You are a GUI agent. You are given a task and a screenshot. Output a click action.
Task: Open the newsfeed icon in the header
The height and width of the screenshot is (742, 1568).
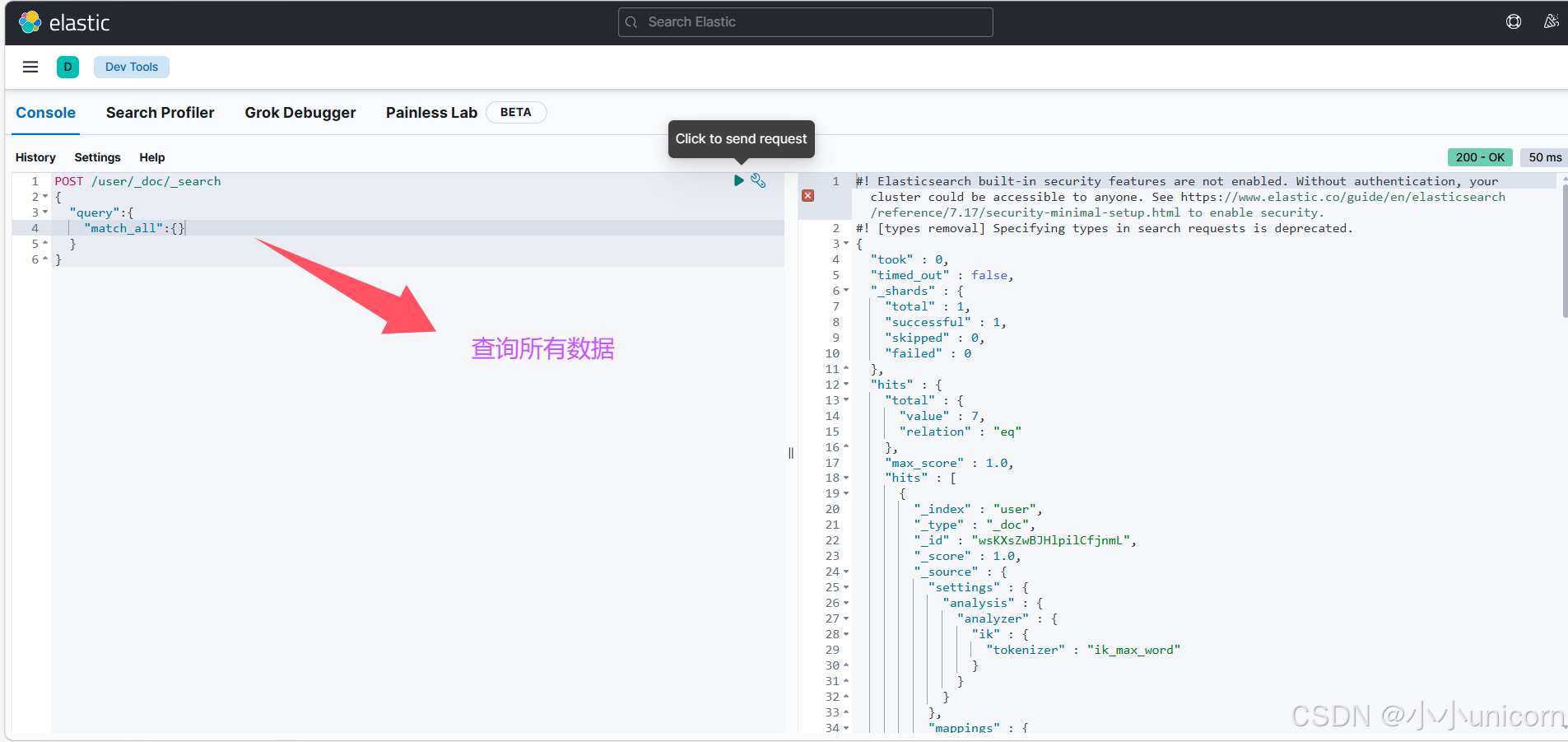coord(1552,22)
